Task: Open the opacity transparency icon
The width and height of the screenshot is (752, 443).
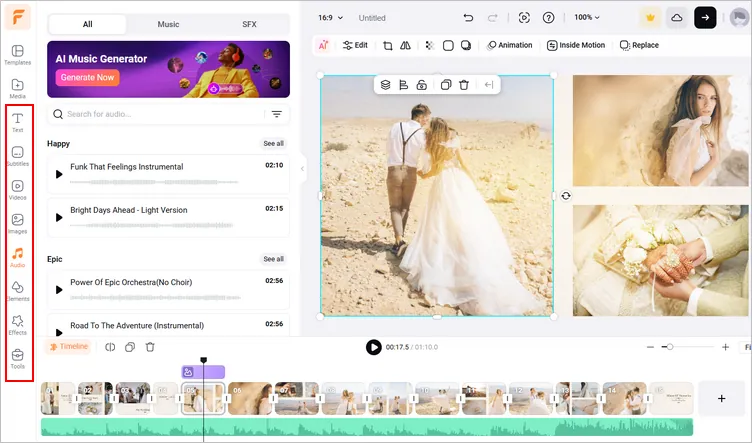Action: (x=430, y=46)
